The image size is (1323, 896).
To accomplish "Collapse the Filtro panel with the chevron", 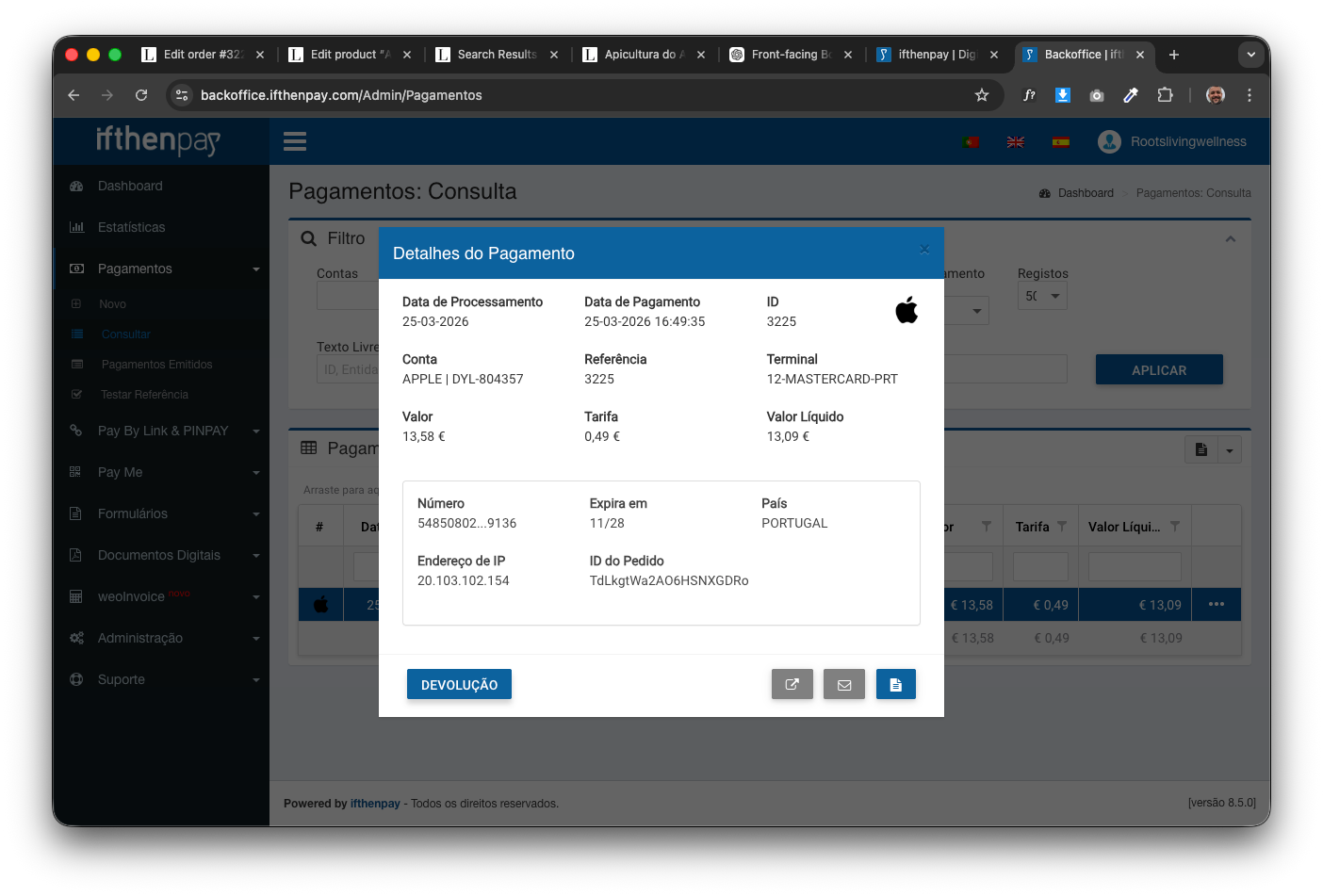I will 1230,239.
